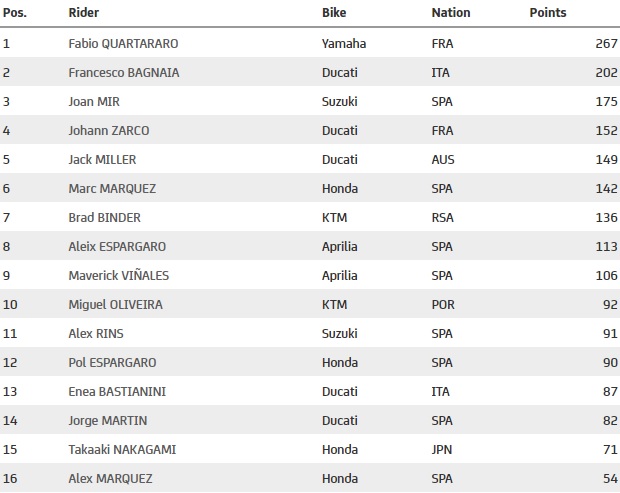The image size is (620, 493).
Task: Select rider Francesco BAGNAIA
Action: pyautogui.click(x=124, y=73)
